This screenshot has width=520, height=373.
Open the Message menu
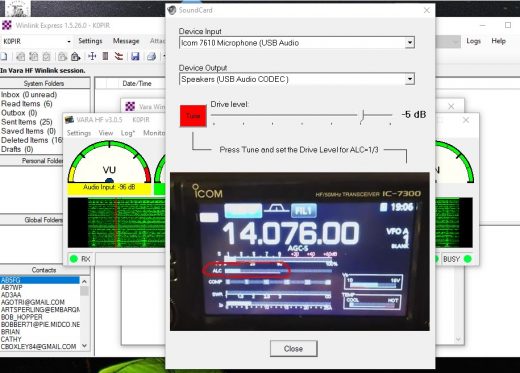point(126,41)
